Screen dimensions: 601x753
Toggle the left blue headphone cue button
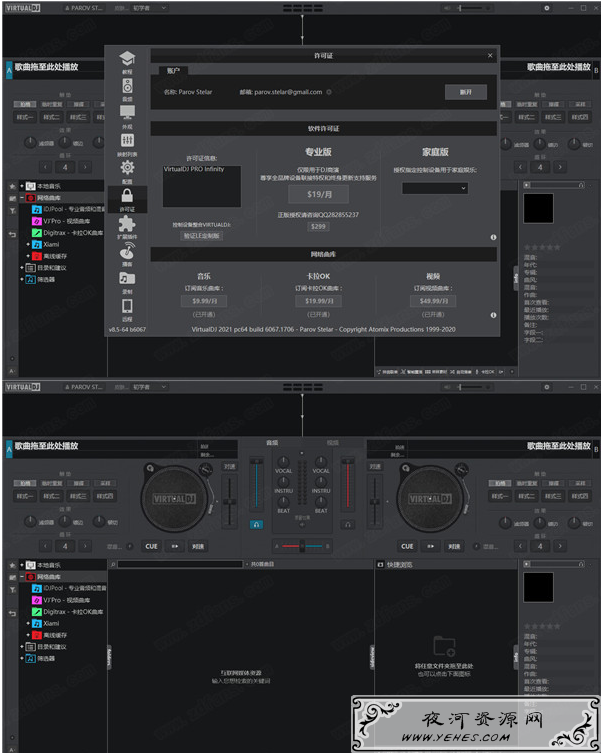coord(256,524)
